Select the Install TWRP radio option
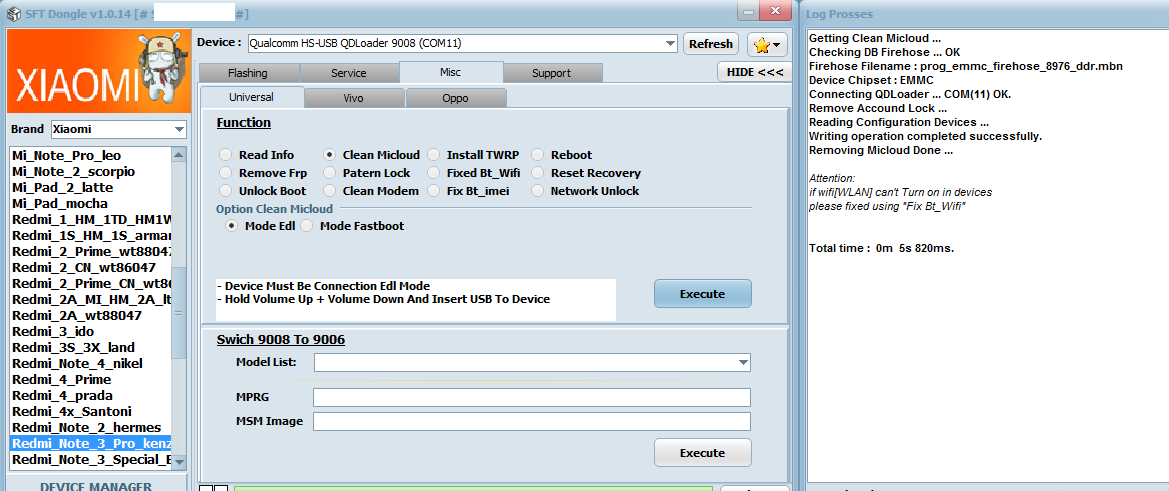The width and height of the screenshot is (1169, 491). (x=433, y=155)
